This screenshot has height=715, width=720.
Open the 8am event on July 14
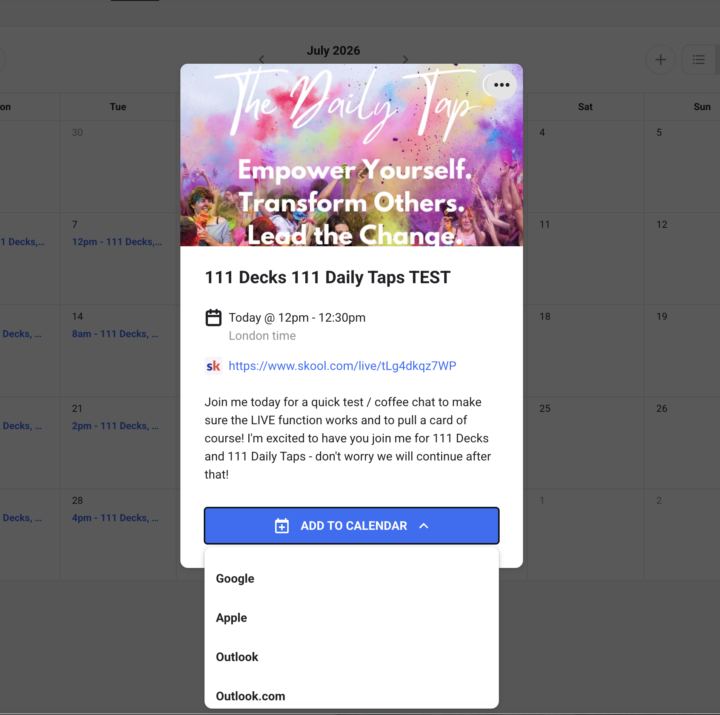pyautogui.click(x=115, y=334)
